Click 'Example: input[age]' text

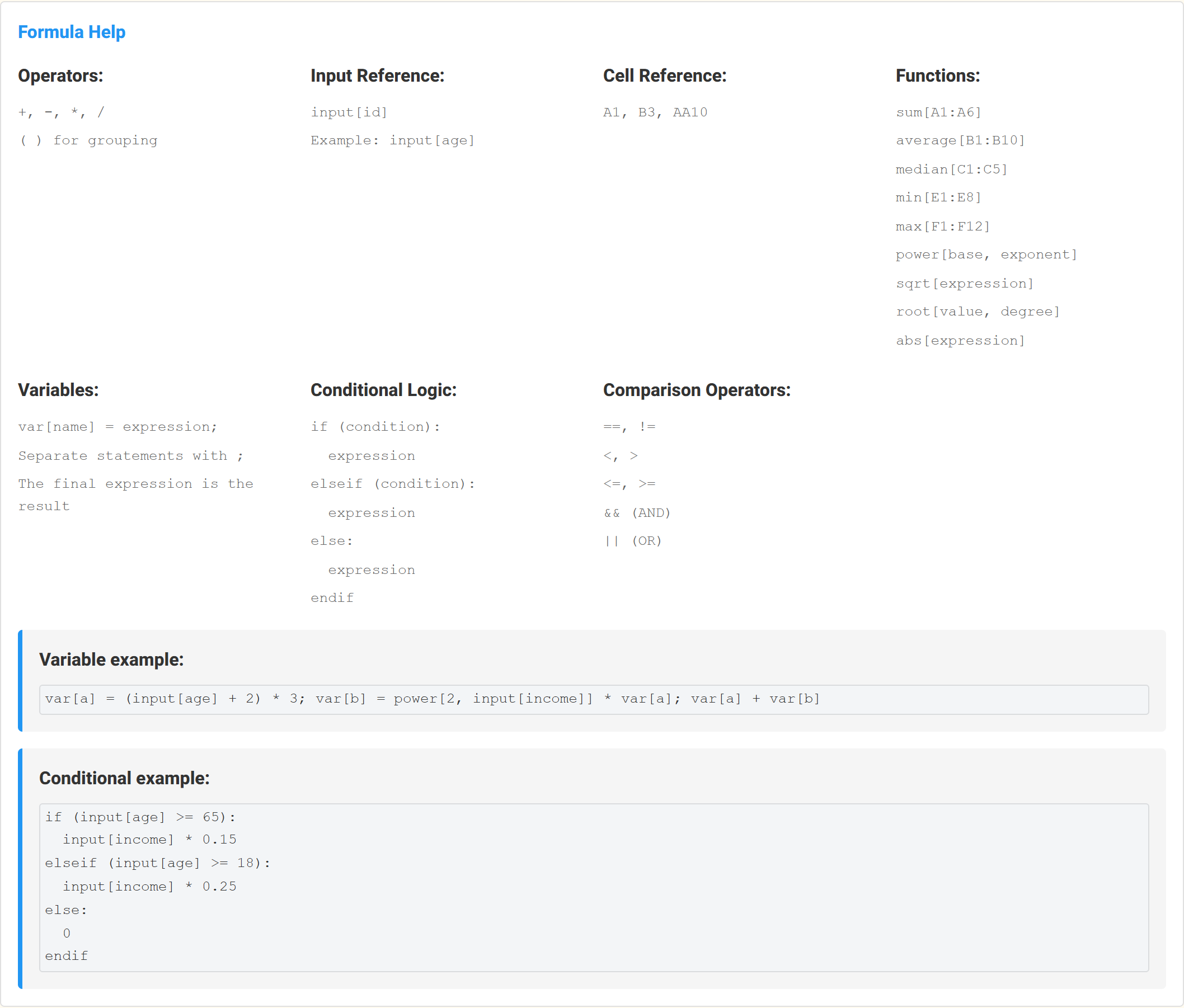point(393,140)
